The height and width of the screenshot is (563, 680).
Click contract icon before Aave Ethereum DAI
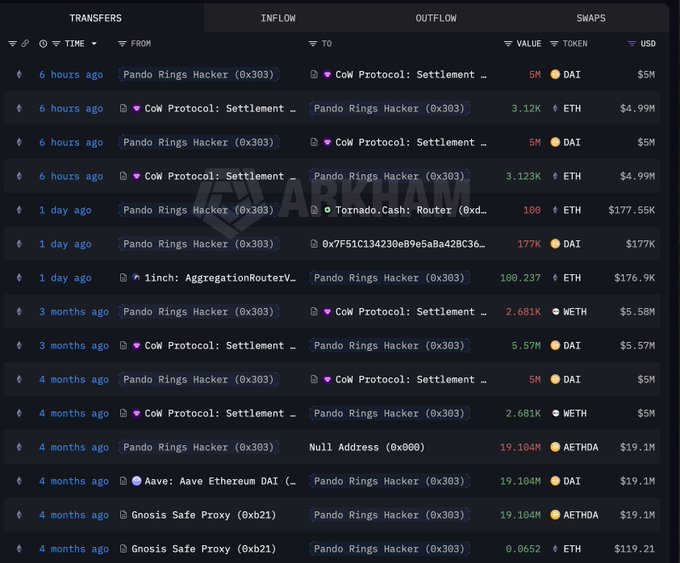click(x=123, y=481)
